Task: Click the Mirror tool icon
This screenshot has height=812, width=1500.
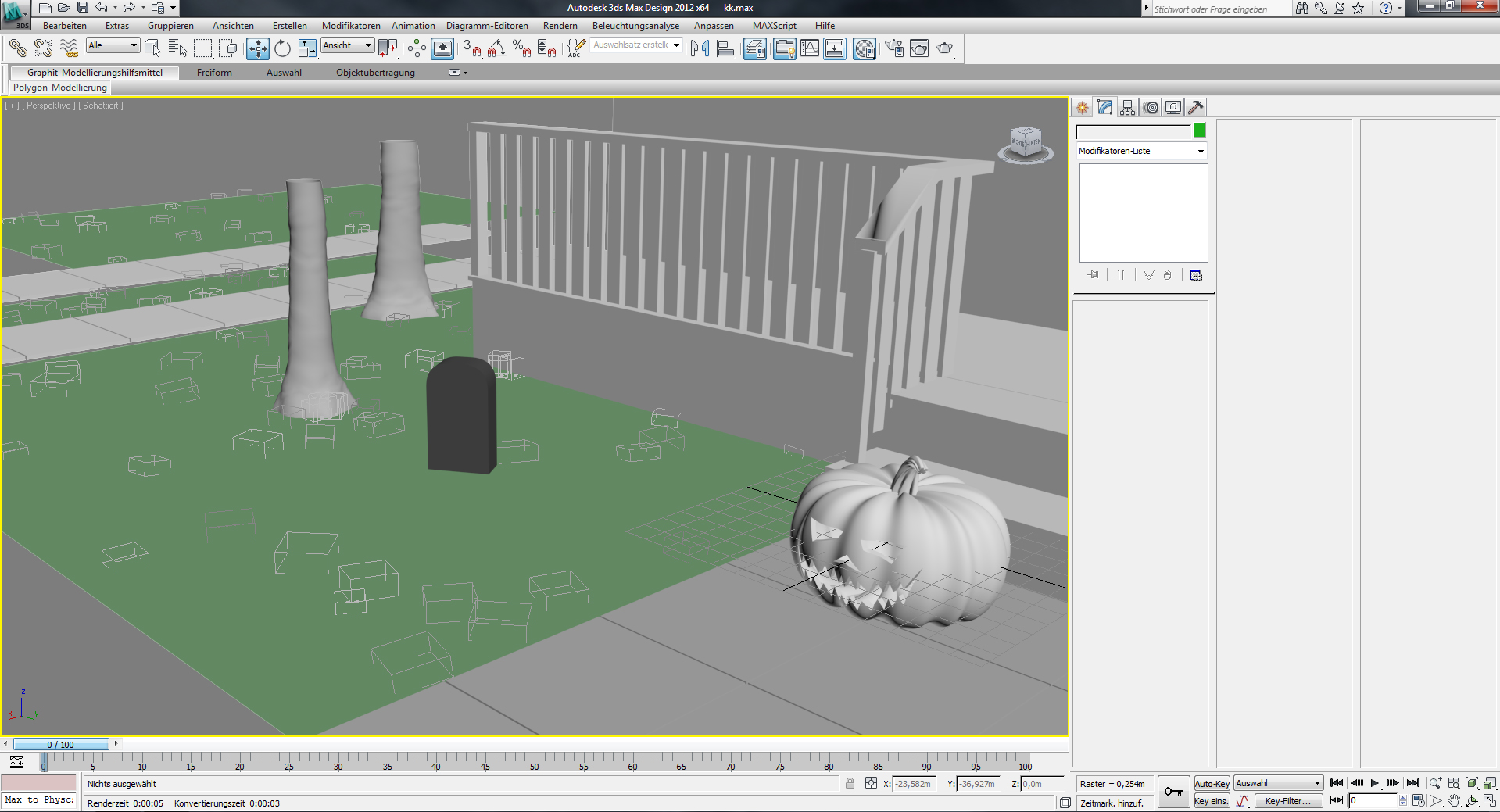Action: [700, 48]
